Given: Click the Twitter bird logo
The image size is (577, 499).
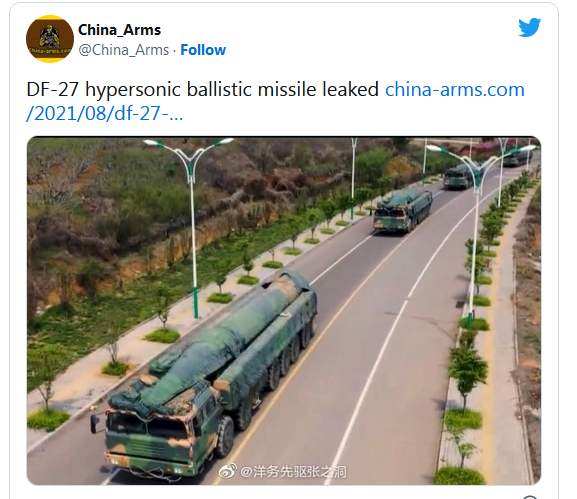Looking at the screenshot, I should click(x=530, y=27).
